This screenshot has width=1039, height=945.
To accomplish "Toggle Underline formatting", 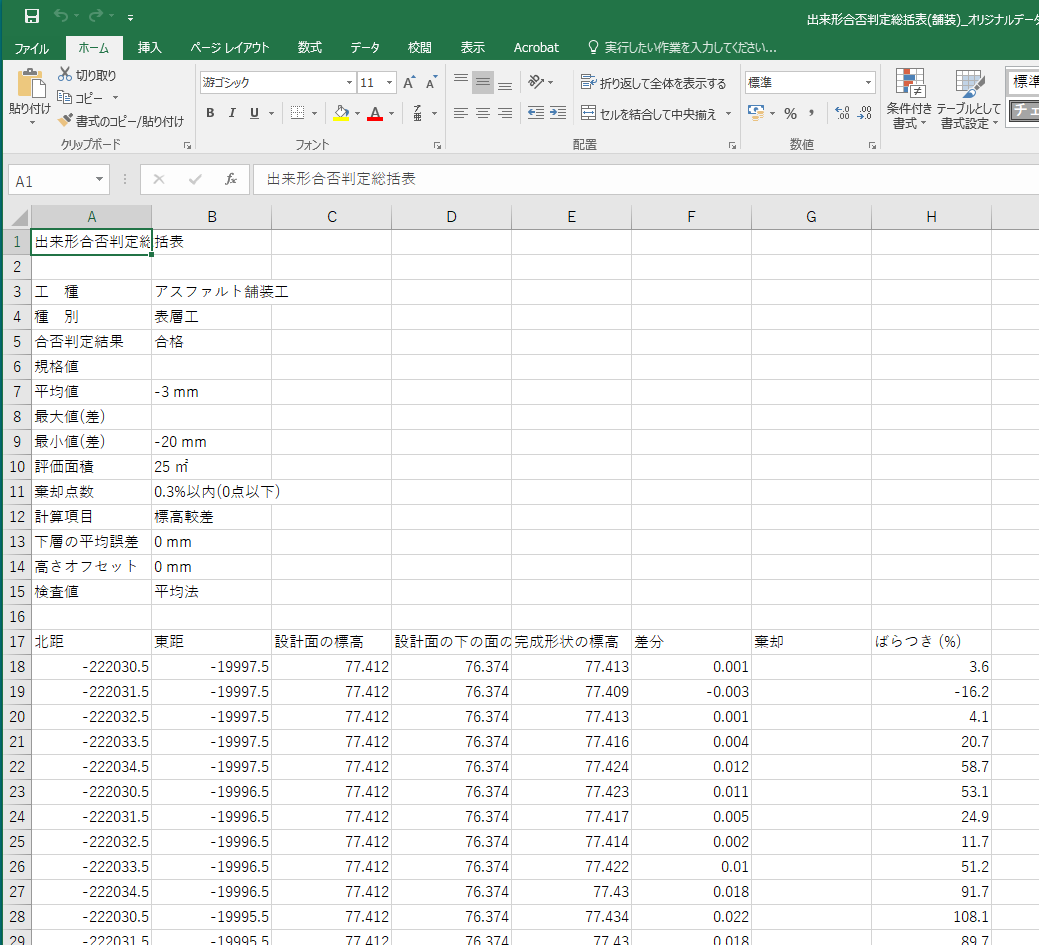I will click(254, 113).
